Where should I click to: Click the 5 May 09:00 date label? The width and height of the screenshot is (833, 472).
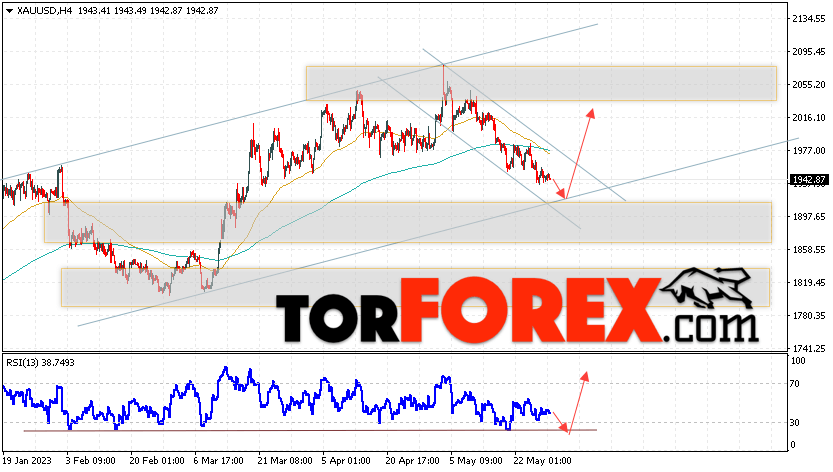(x=475, y=460)
